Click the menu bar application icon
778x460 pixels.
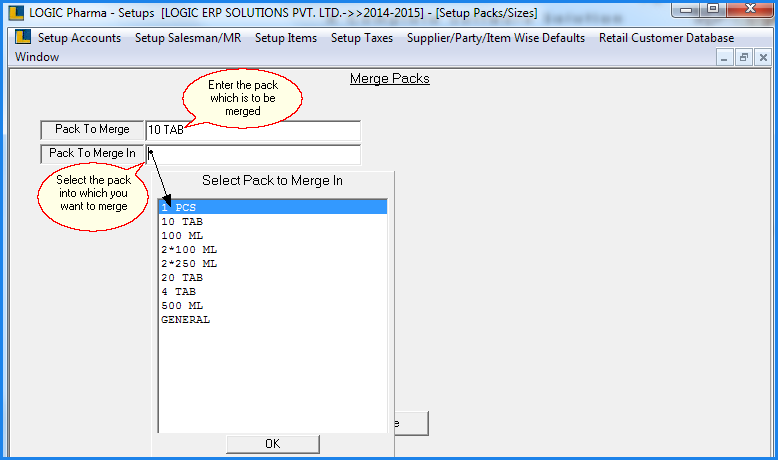23,38
